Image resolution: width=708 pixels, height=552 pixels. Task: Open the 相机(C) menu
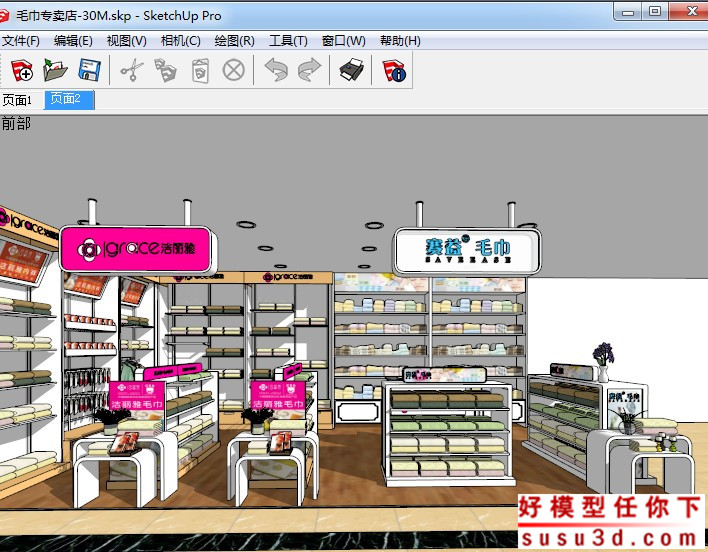coord(181,41)
